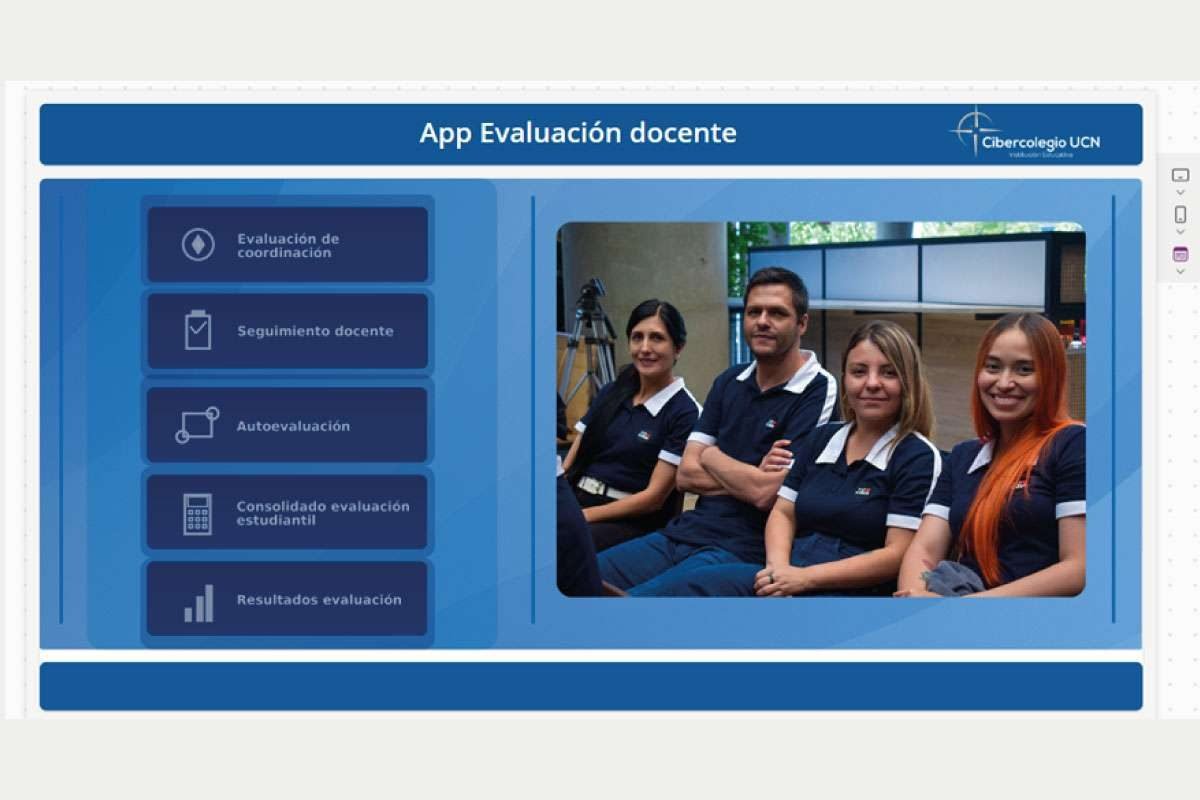1200x800 pixels.
Task: Select the Autoevaluación shapes icon
Action: click(x=196, y=424)
